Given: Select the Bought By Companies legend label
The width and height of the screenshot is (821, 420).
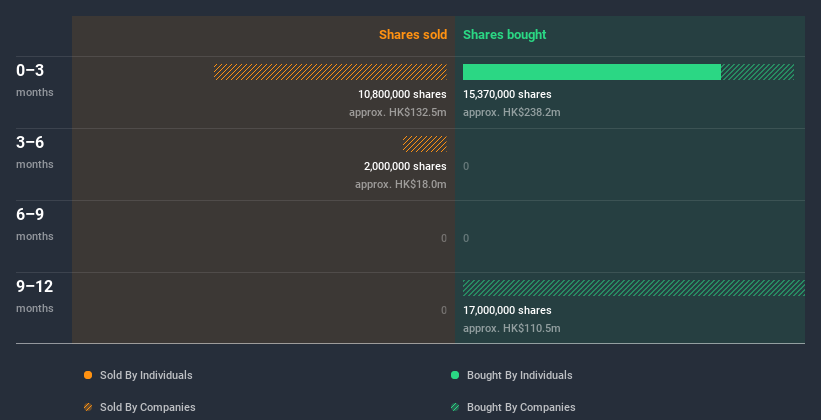Looking at the screenshot, I should (x=521, y=407).
